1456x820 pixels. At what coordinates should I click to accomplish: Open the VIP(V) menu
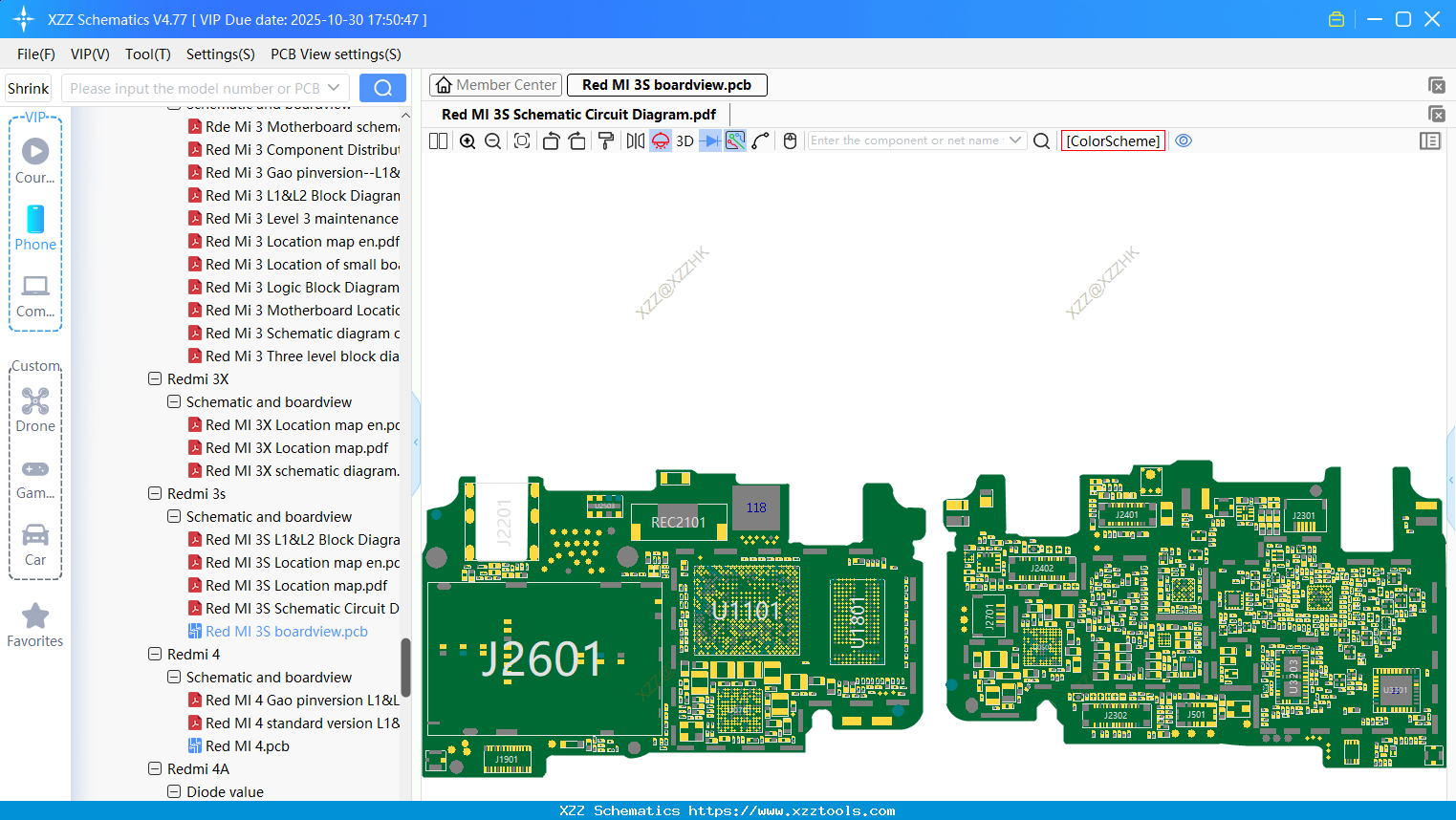click(x=90, y=54)
